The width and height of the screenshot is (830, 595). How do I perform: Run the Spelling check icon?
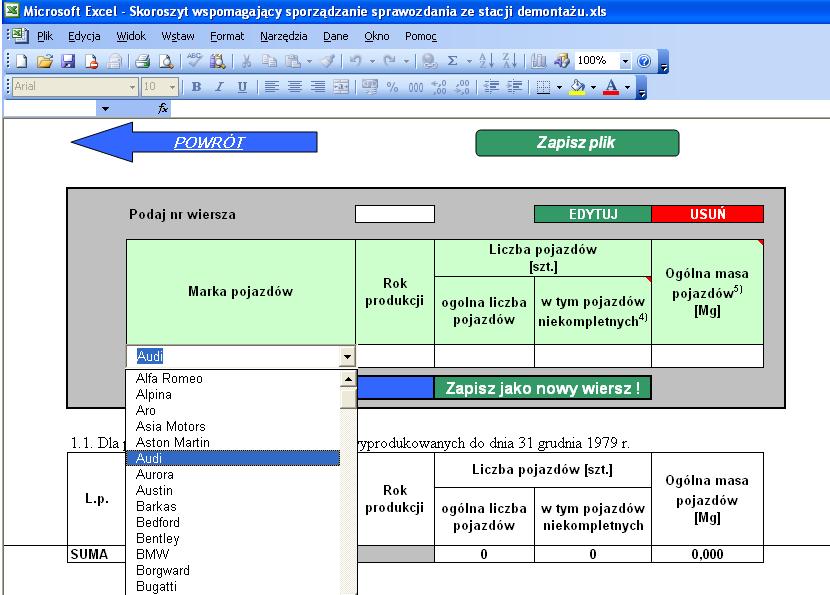coord(194,61)
